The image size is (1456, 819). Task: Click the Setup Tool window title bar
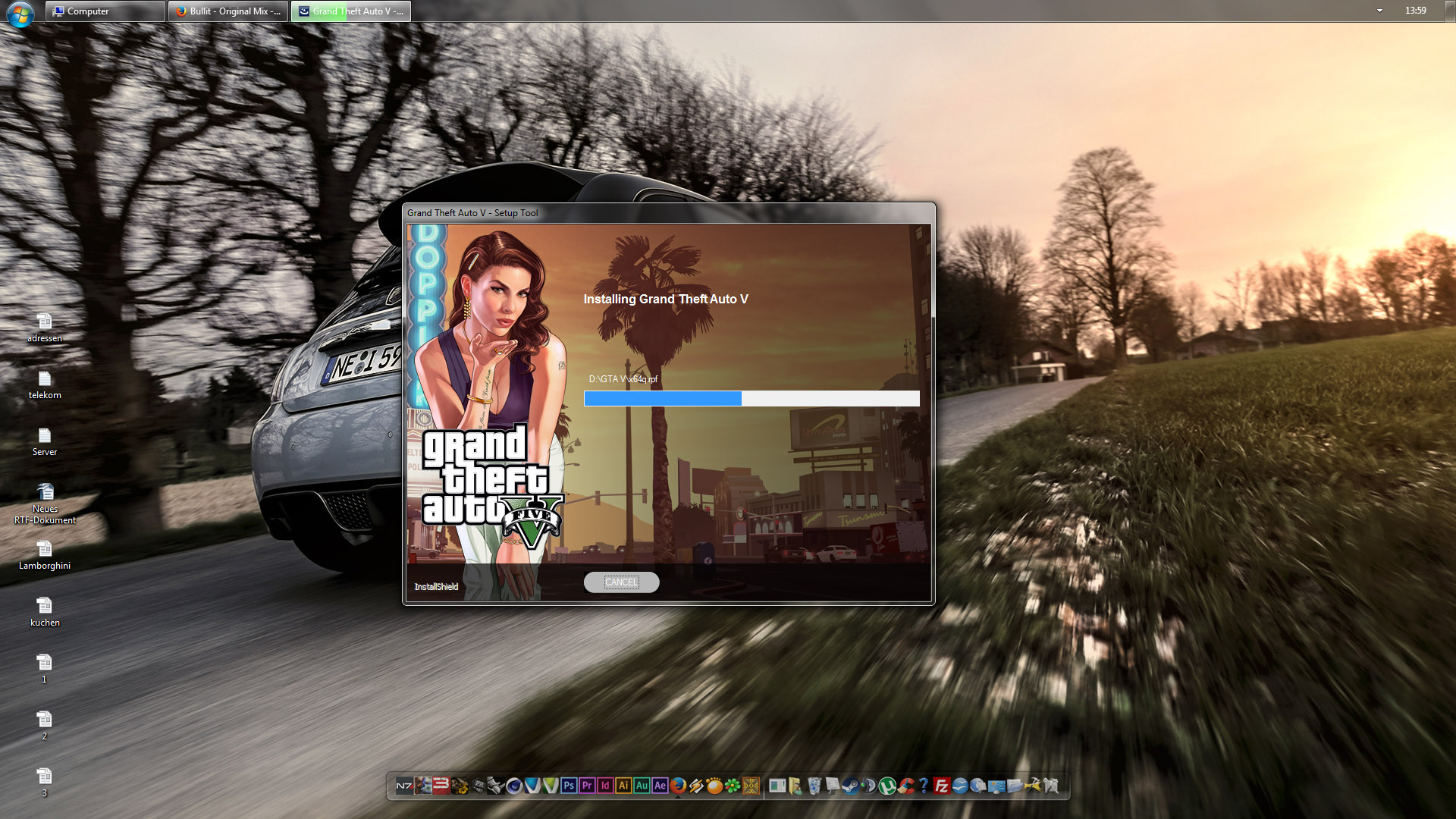(x=669, y=213)
